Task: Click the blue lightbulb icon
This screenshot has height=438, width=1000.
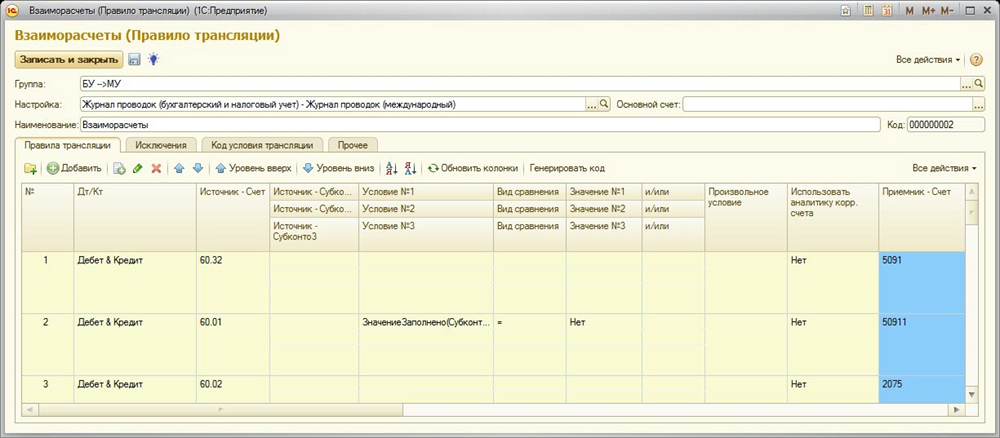Action: click(x=153, y=60)
